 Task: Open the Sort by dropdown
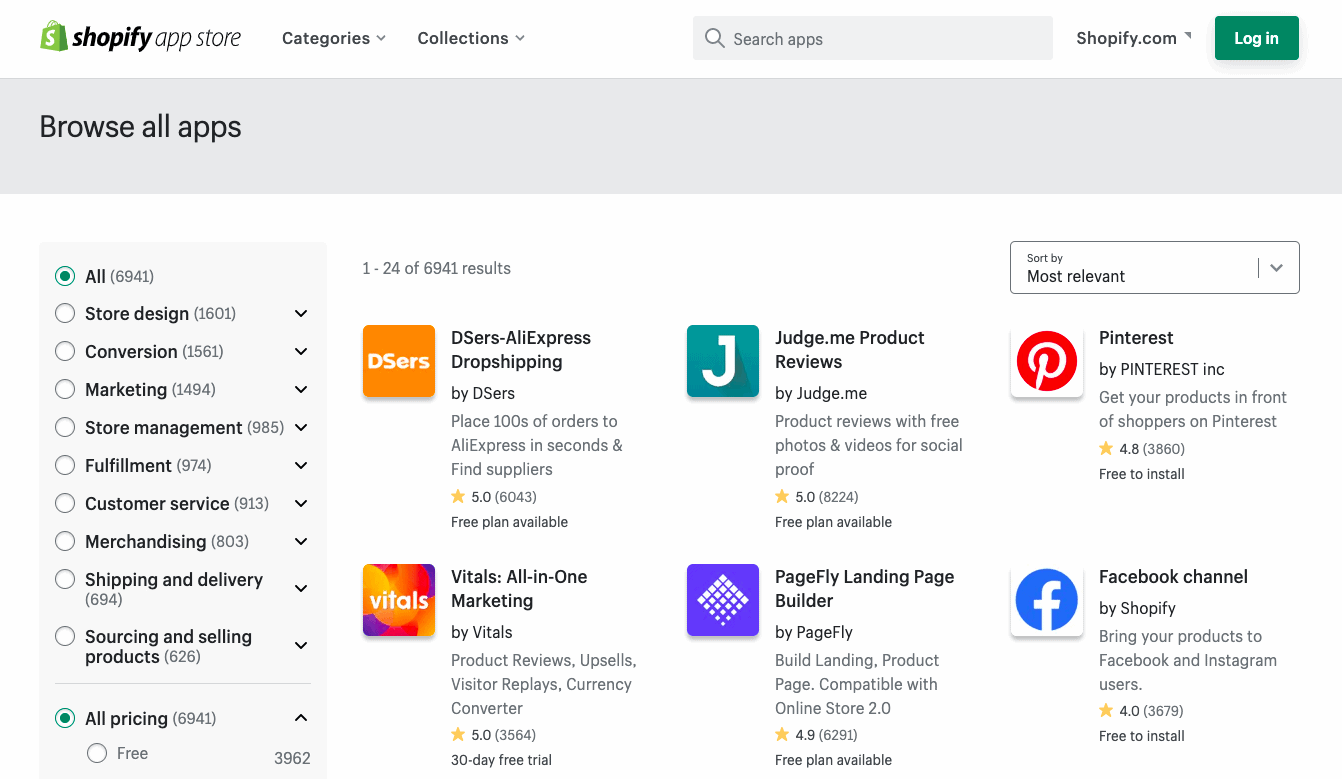point(1154,267)
